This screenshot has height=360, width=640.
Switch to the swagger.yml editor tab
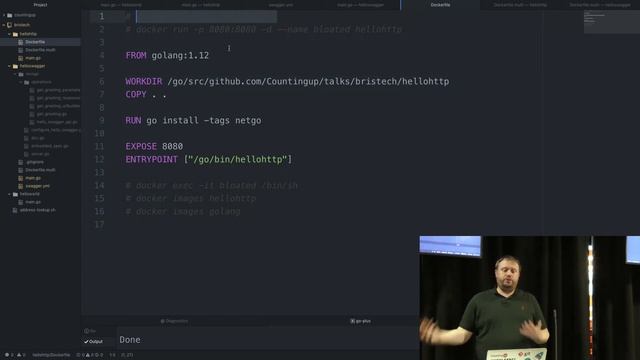click(281, 5)
